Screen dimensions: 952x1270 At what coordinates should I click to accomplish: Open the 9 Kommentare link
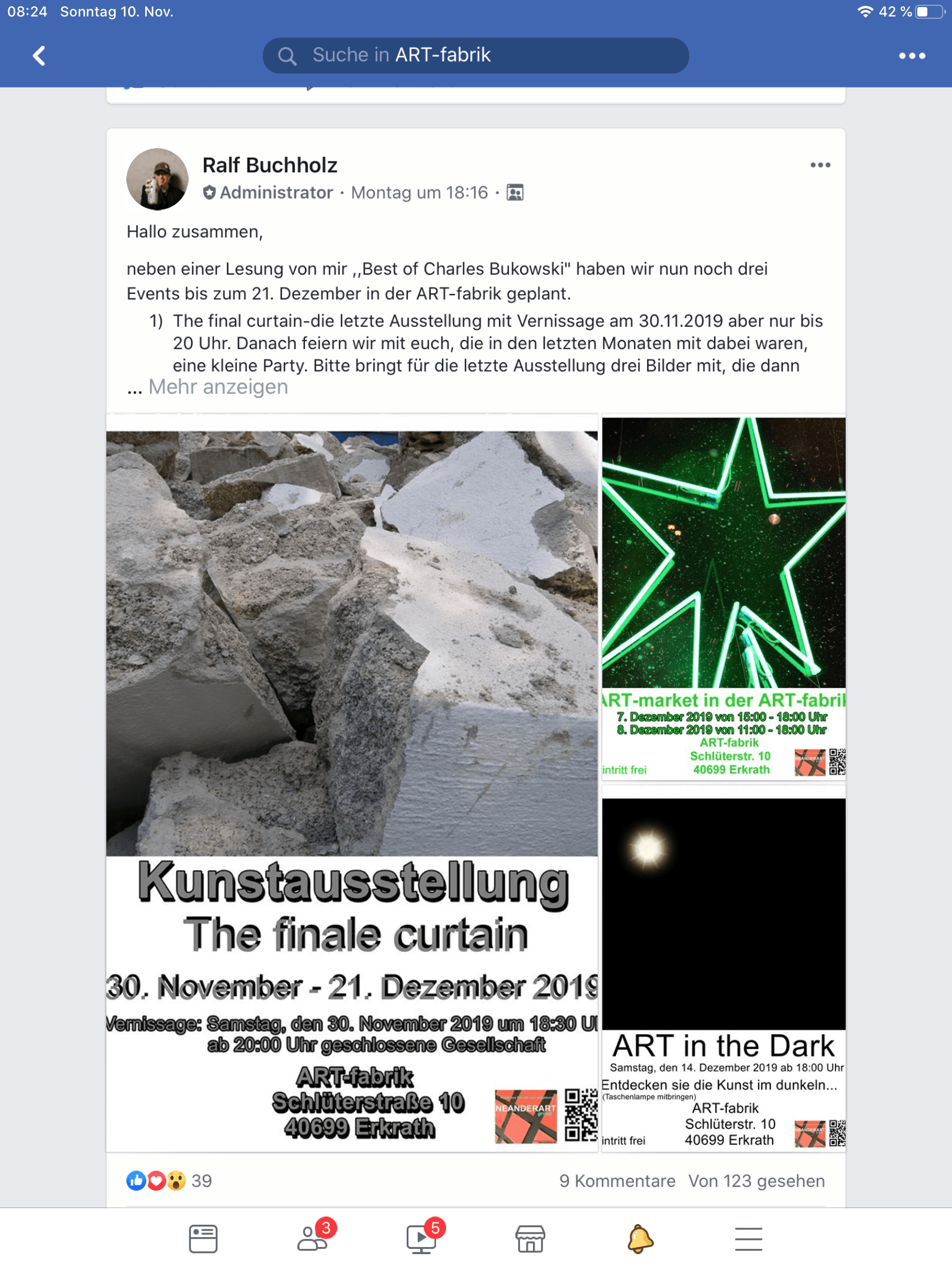coord(617,1181)
